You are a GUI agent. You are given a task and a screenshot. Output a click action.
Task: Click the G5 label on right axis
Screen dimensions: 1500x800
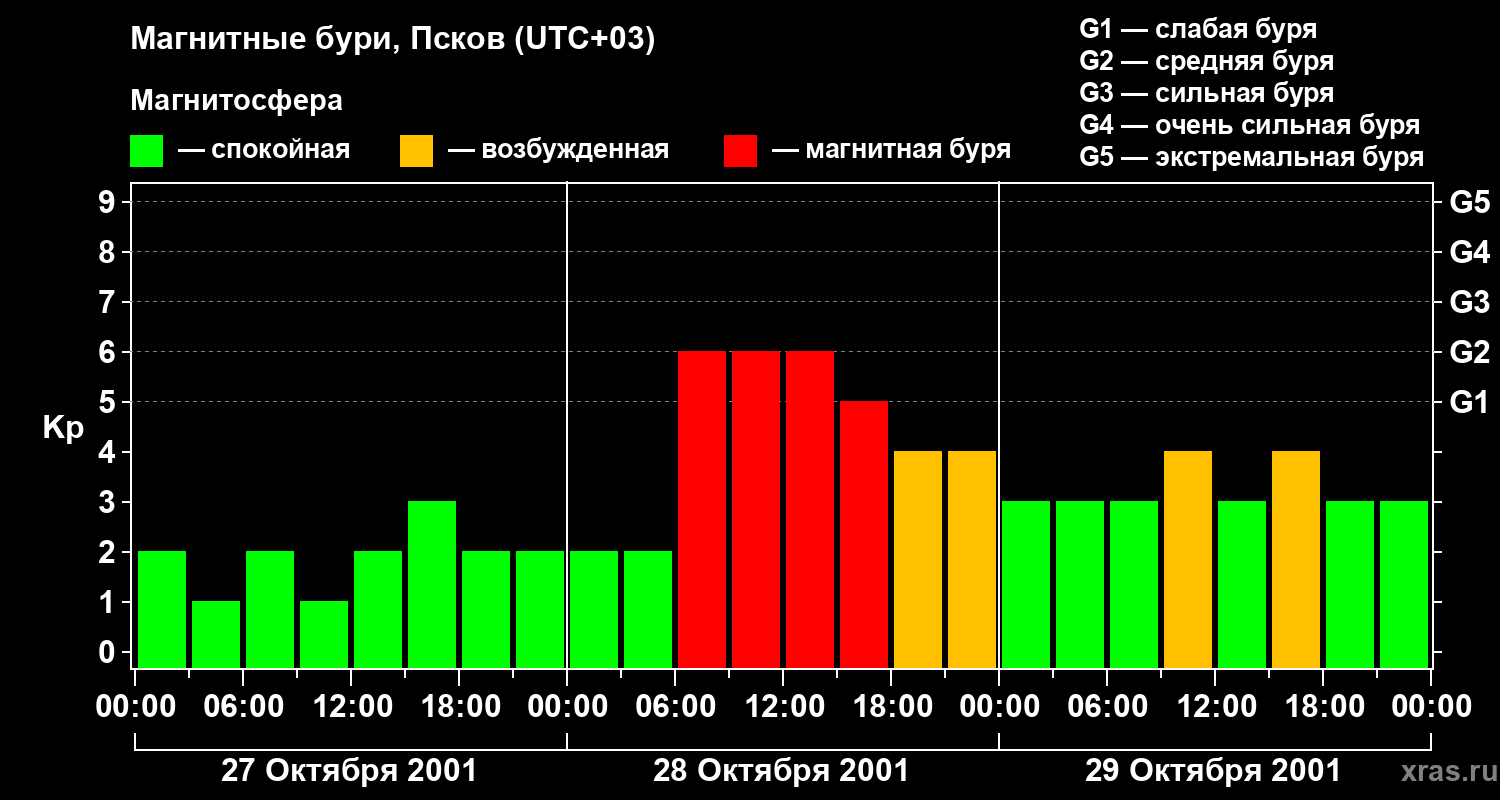coord(1469,202)
